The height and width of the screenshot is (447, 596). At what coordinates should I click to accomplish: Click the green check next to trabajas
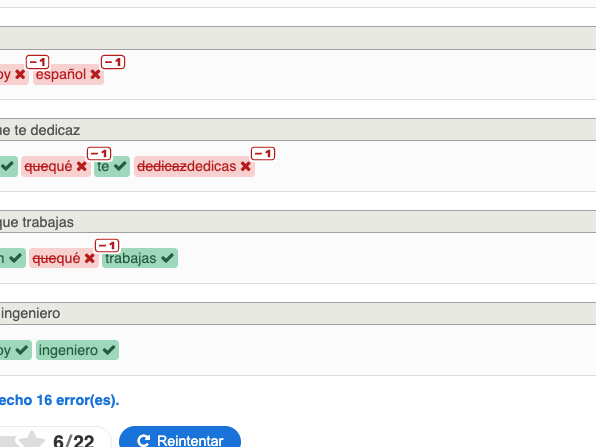[x=167, y=258]
